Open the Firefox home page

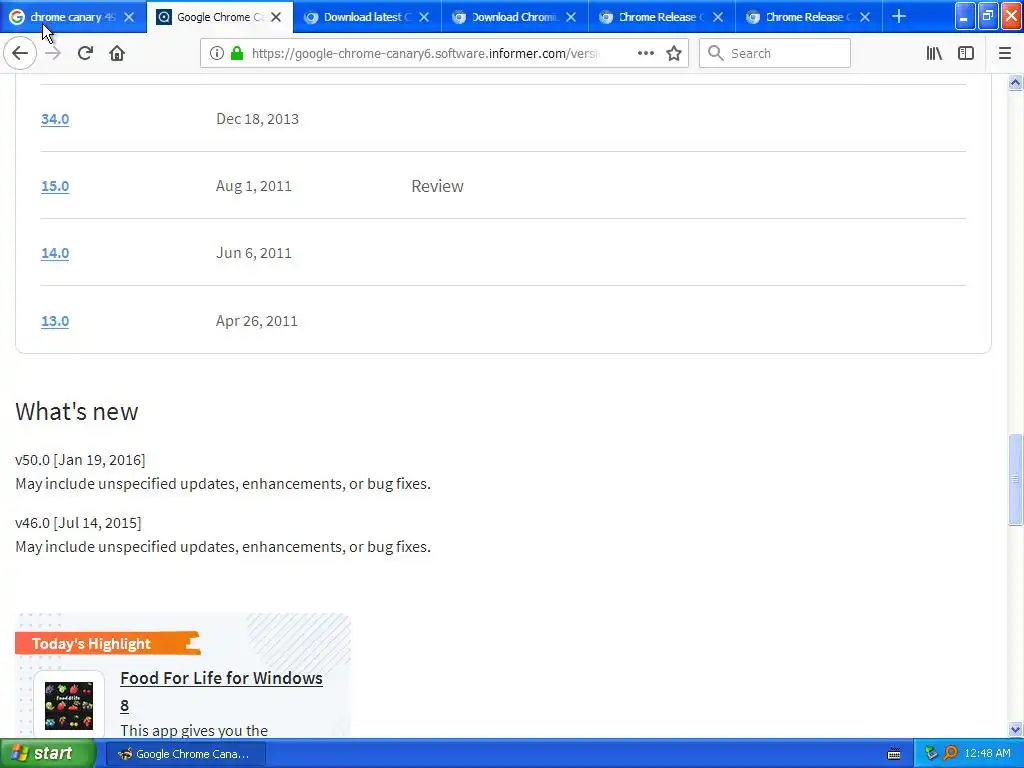point(117,53)
